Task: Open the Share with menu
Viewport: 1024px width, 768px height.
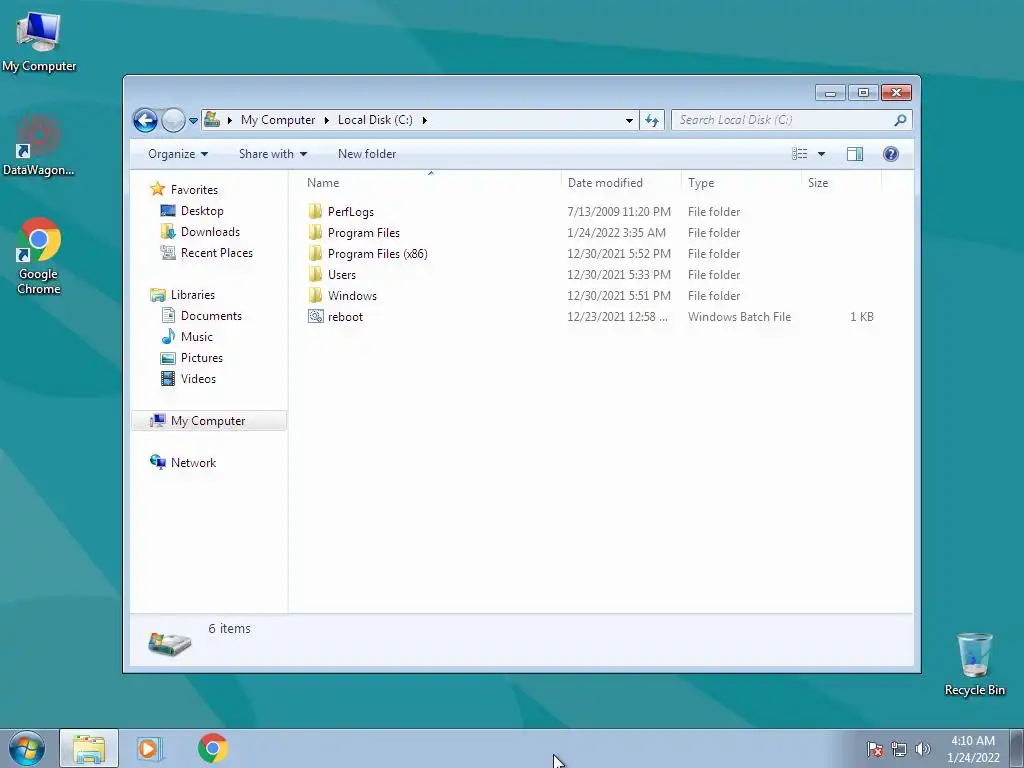Action: point(272,154)
